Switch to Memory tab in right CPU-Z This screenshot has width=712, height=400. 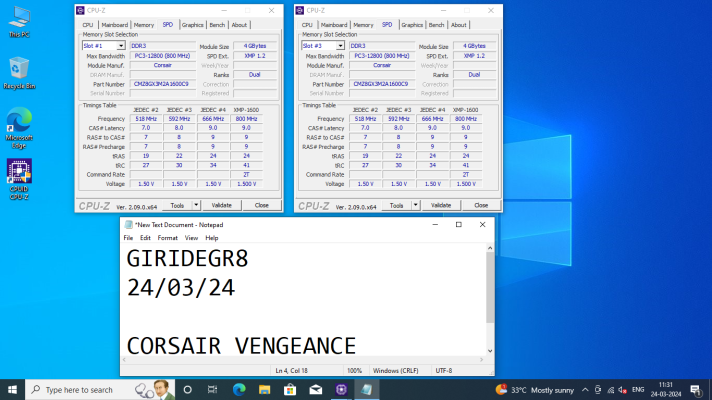363,25
